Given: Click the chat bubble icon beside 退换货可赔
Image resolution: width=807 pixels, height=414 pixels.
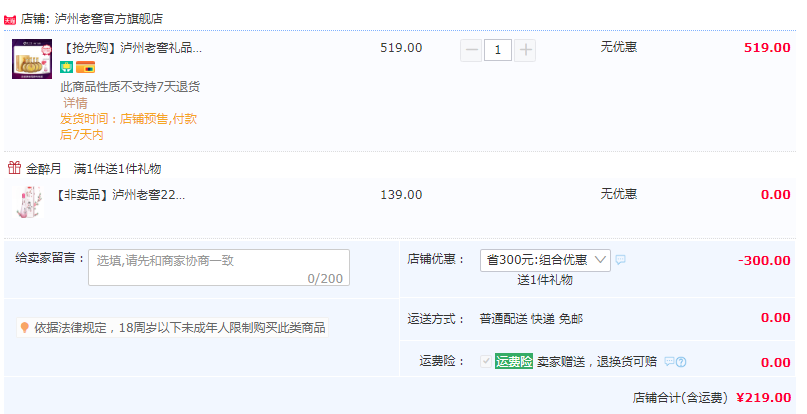Looking at the screenshot, I should pos(669,361).
